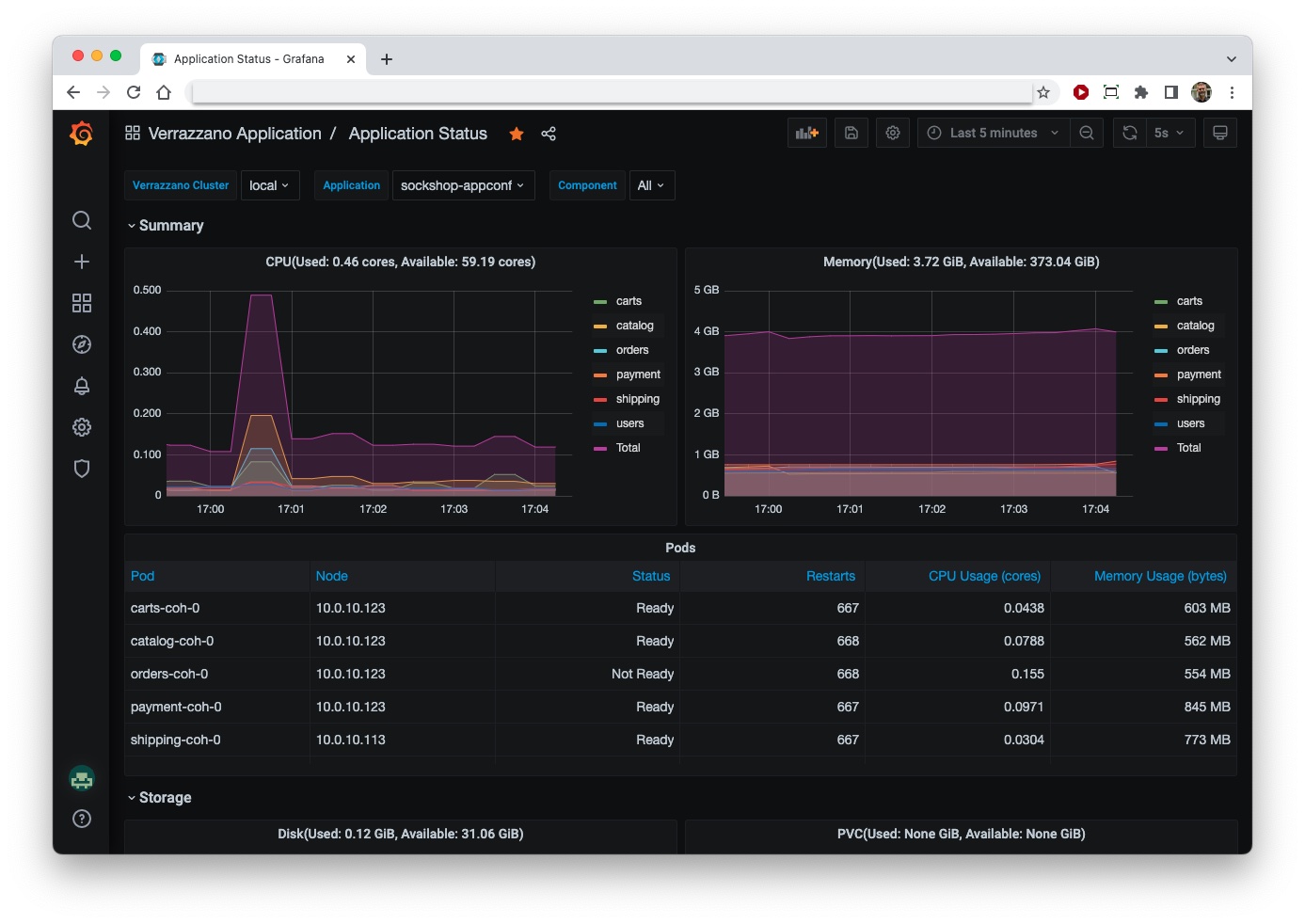Save the dashboard
Viewport: 1305px width, 924px height.
pyautogui.click(x=851, y=133)
